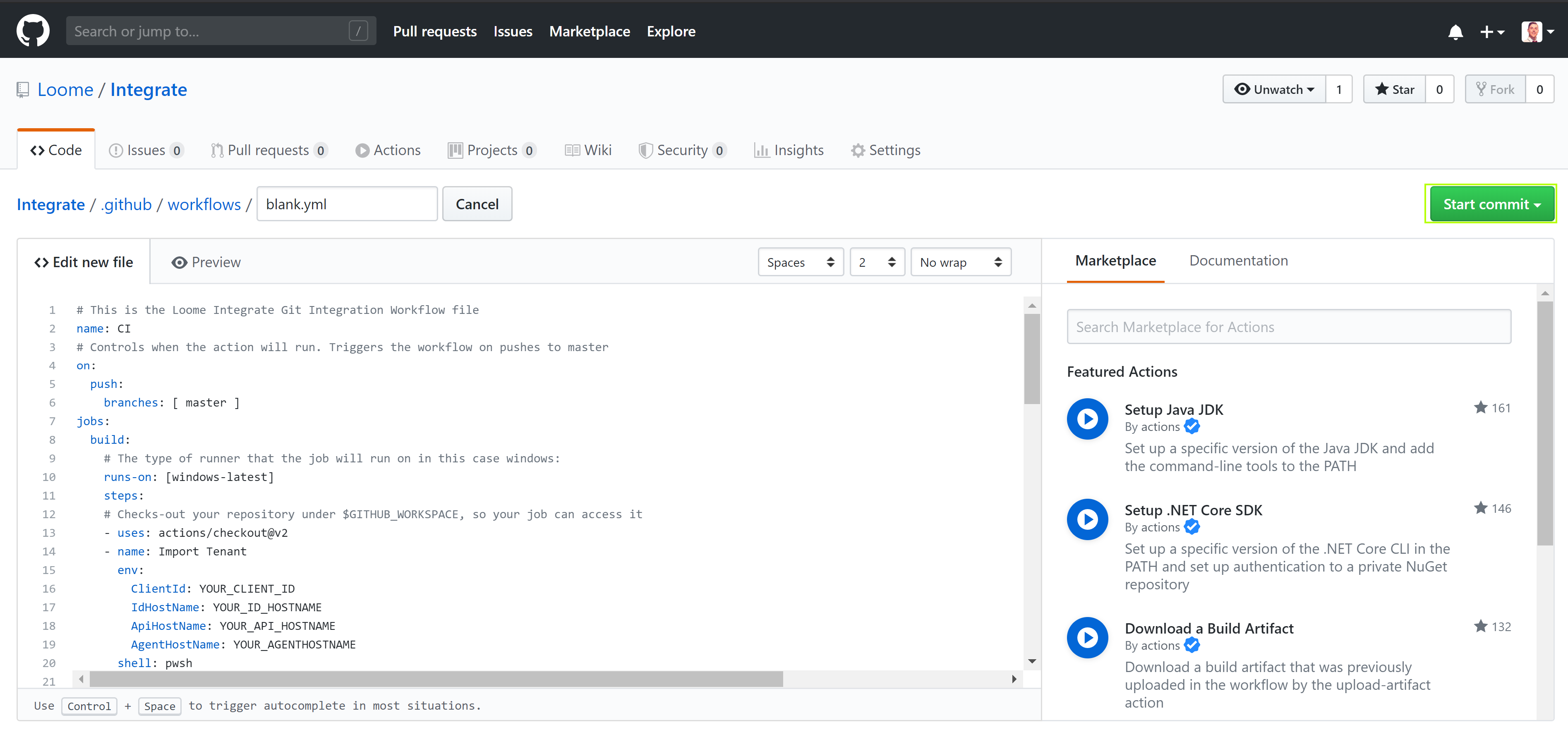This screenshot has width=1568, height=732.
Task: Fork the repository
Action: pyautogui.click(x=1495, y=89)
